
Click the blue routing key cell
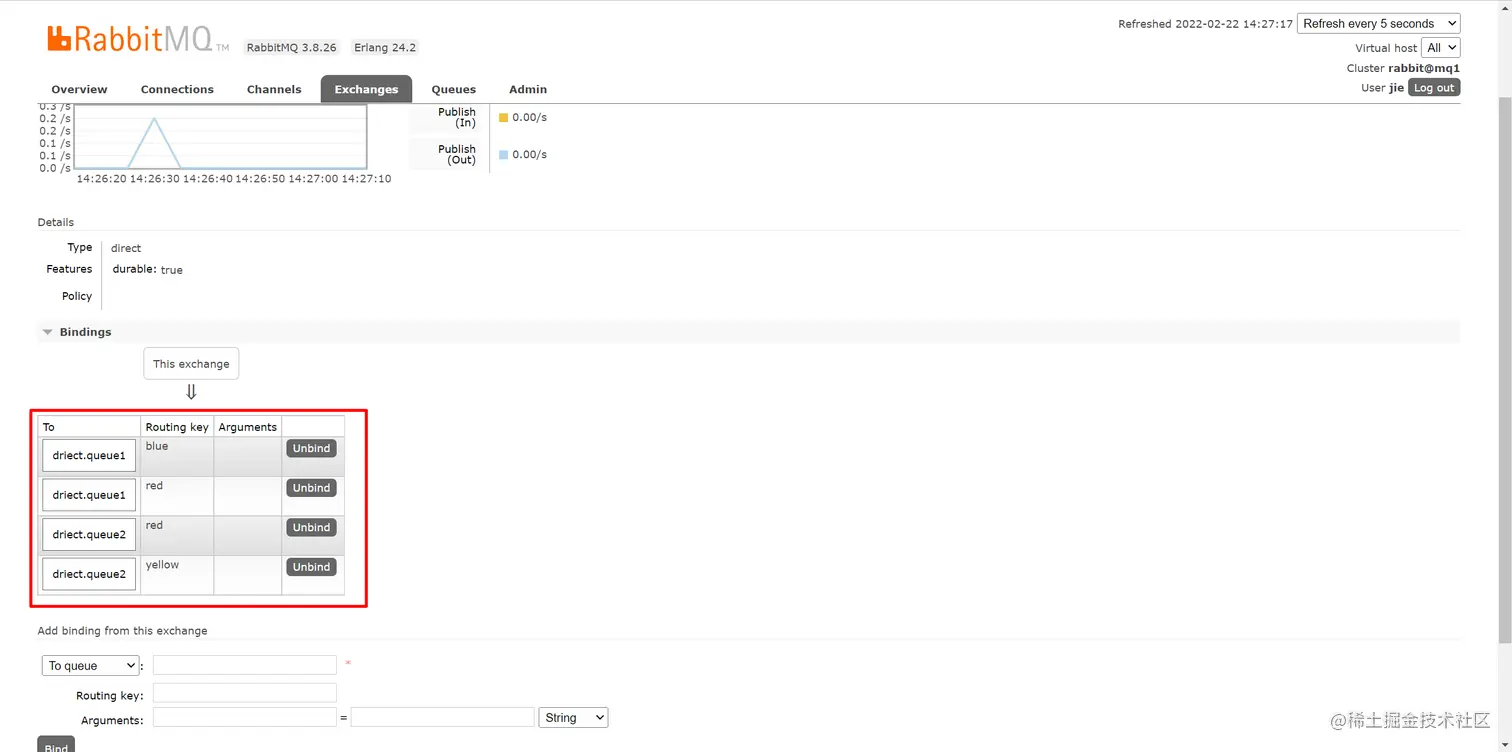click(x=177, y=456)
